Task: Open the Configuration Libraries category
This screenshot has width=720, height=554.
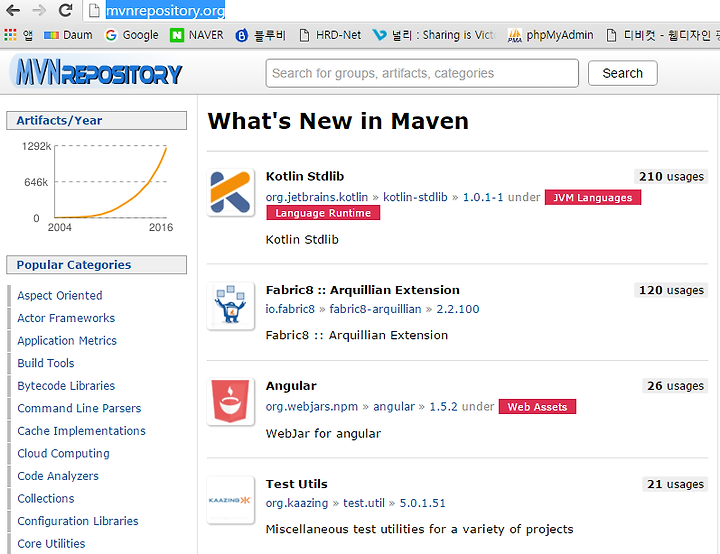Action: tap(78, 521)
